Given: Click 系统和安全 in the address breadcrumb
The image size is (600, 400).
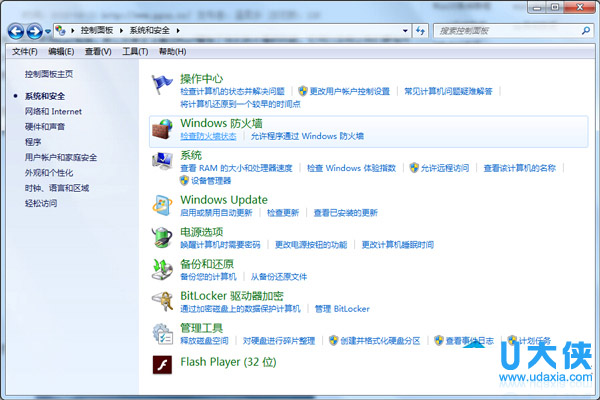Looking at the screenshot, I should pyautogui.click(x=149, y=30).
